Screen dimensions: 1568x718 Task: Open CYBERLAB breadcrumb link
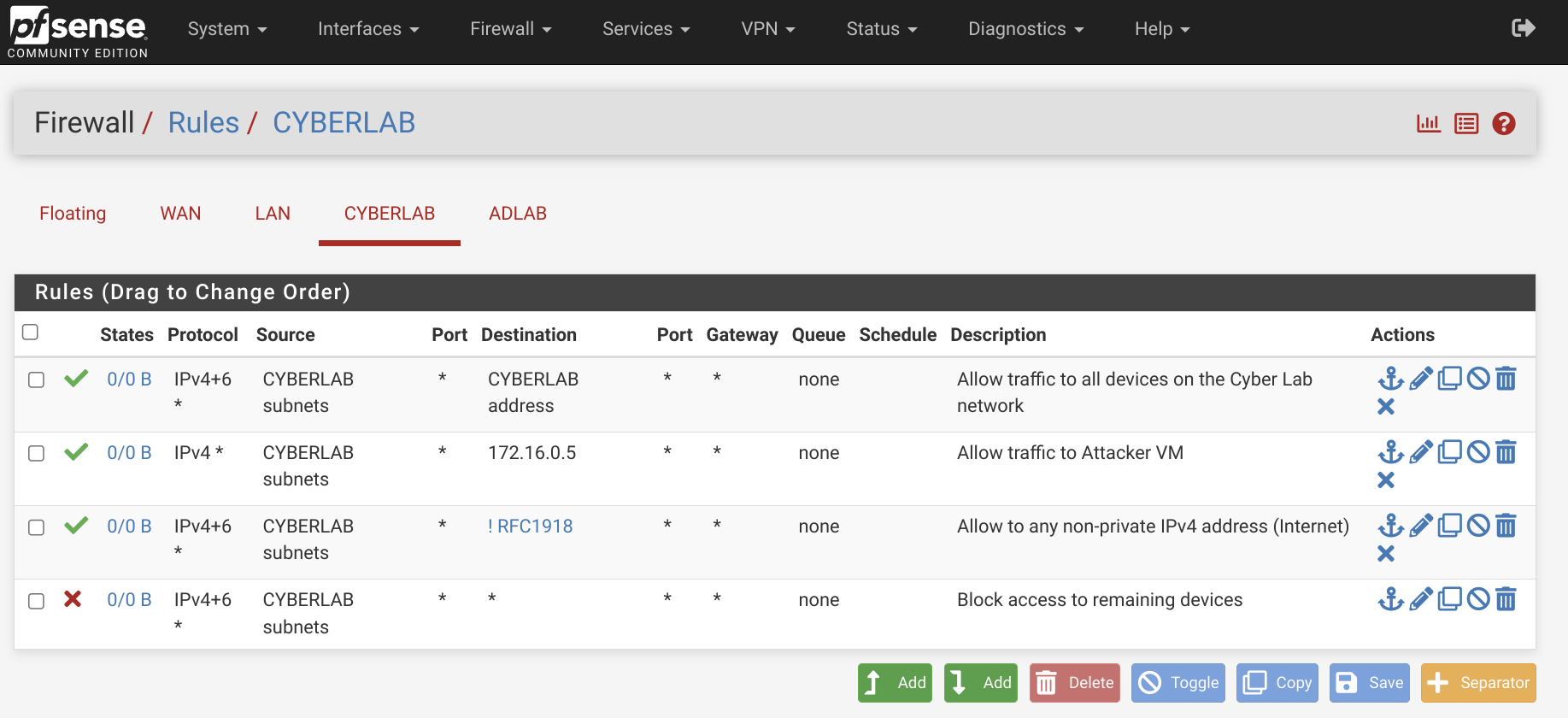pos(344,123)
